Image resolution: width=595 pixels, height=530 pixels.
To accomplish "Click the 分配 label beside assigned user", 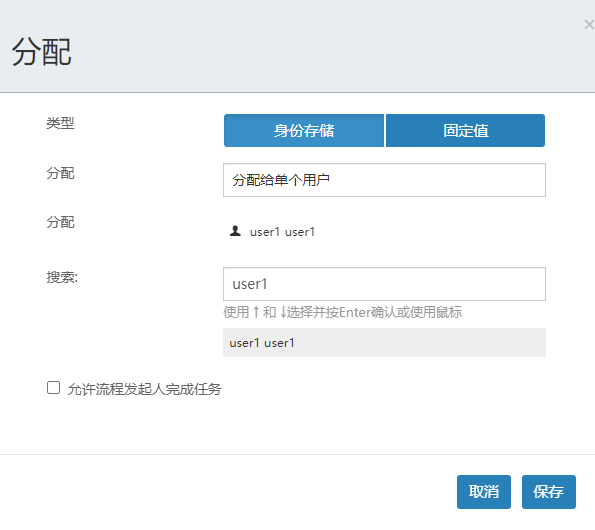I will coord(60,222).
